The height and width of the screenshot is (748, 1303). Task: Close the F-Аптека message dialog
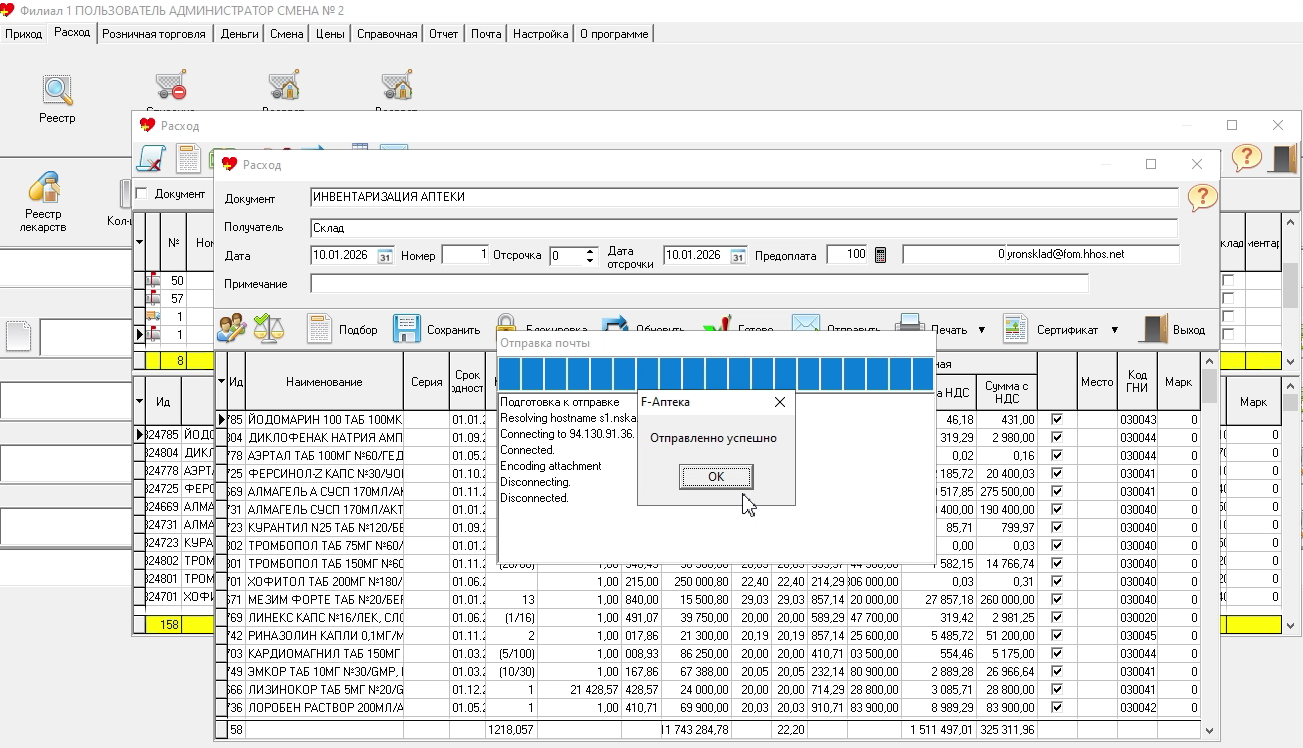780,402
